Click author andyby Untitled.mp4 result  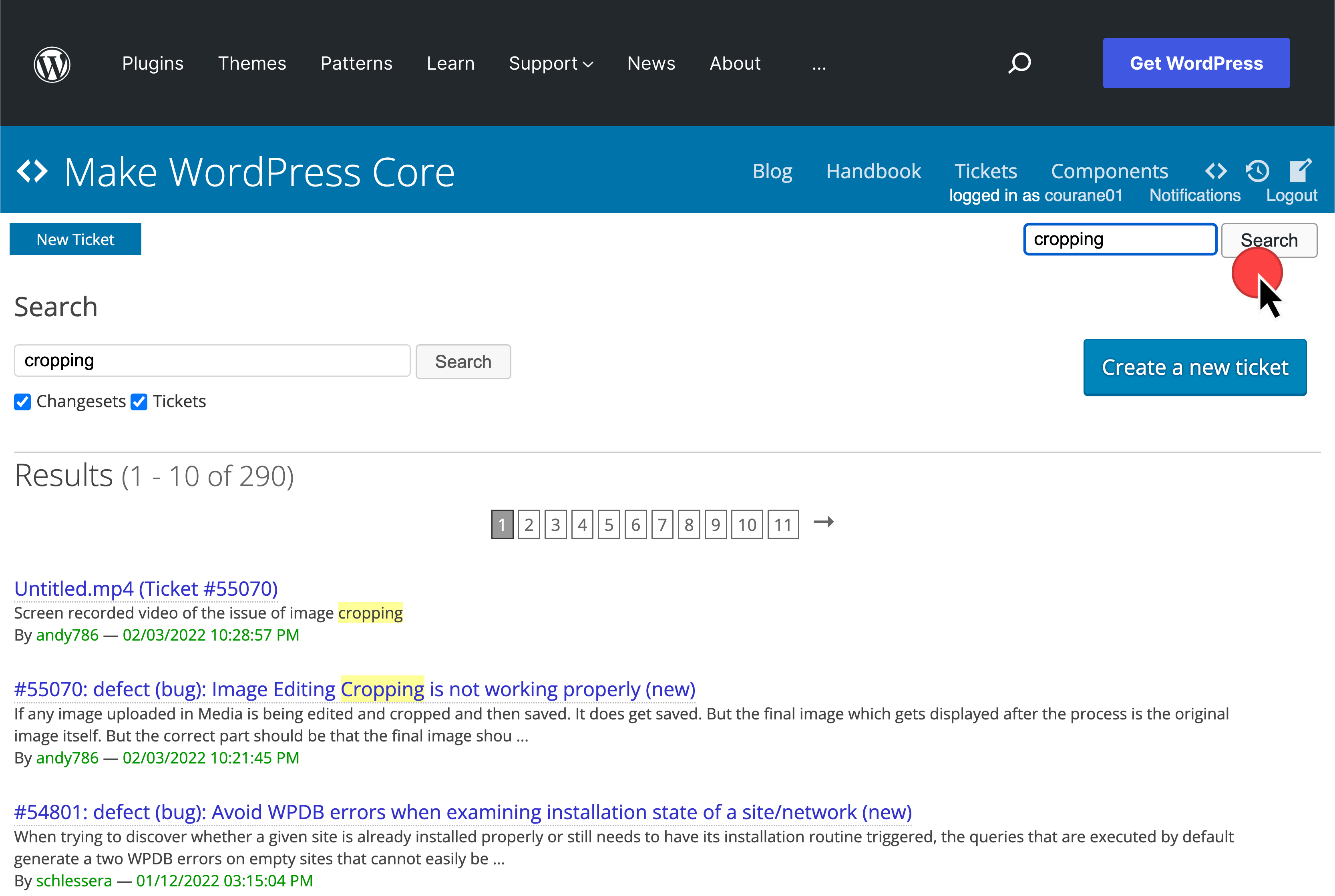pyautogui.click(x=67, y=635)
